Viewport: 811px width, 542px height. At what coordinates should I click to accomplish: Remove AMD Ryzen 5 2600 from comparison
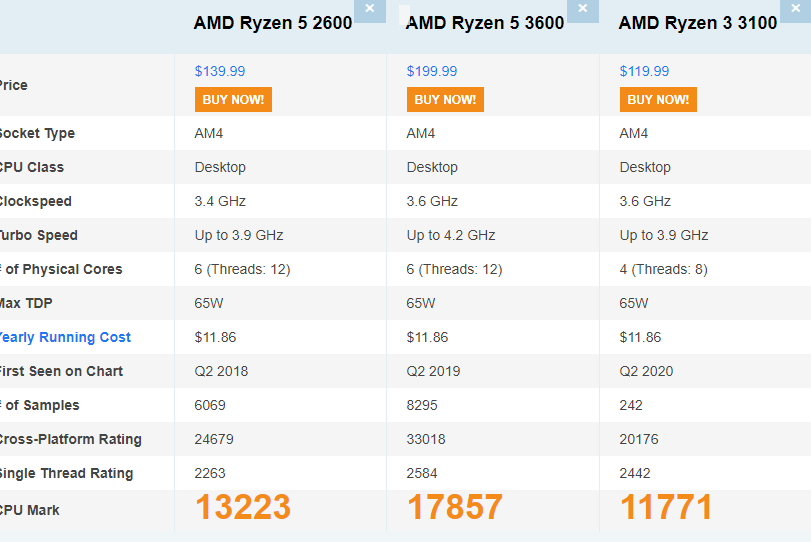point(370,9)
